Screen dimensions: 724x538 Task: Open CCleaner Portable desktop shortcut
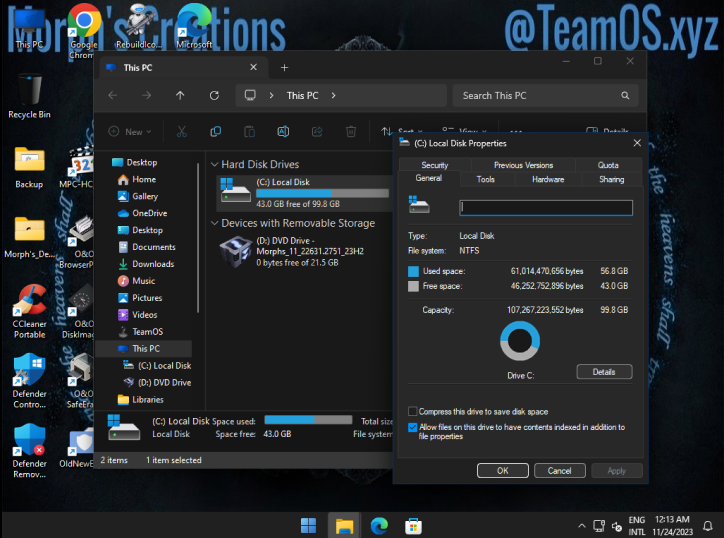coord(30,312)
